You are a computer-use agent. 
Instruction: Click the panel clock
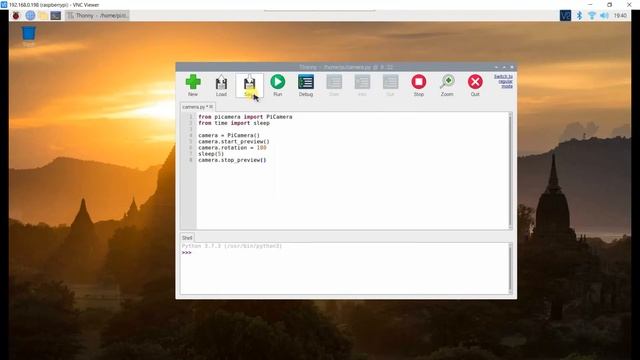[x=620, y=16]
